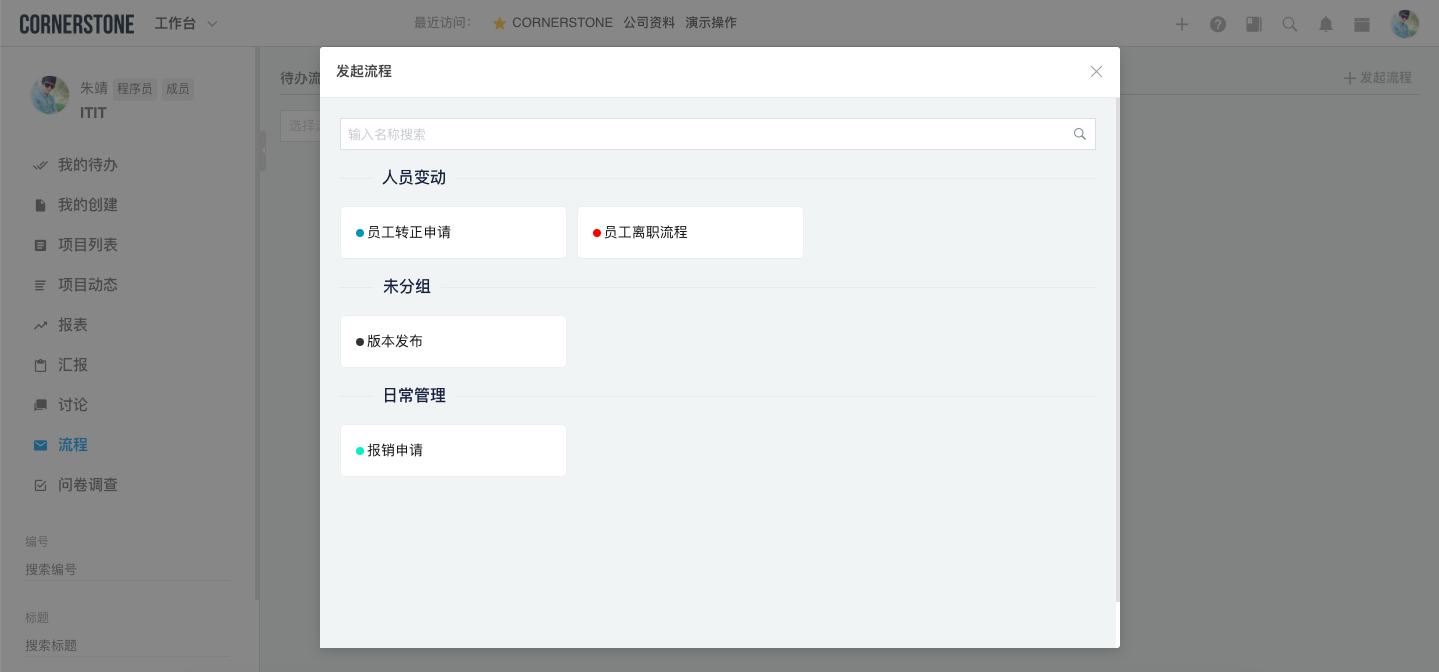Open recent project CORNERSTONE link
Screen dimensions: 1439x672
tap(562, 23)
